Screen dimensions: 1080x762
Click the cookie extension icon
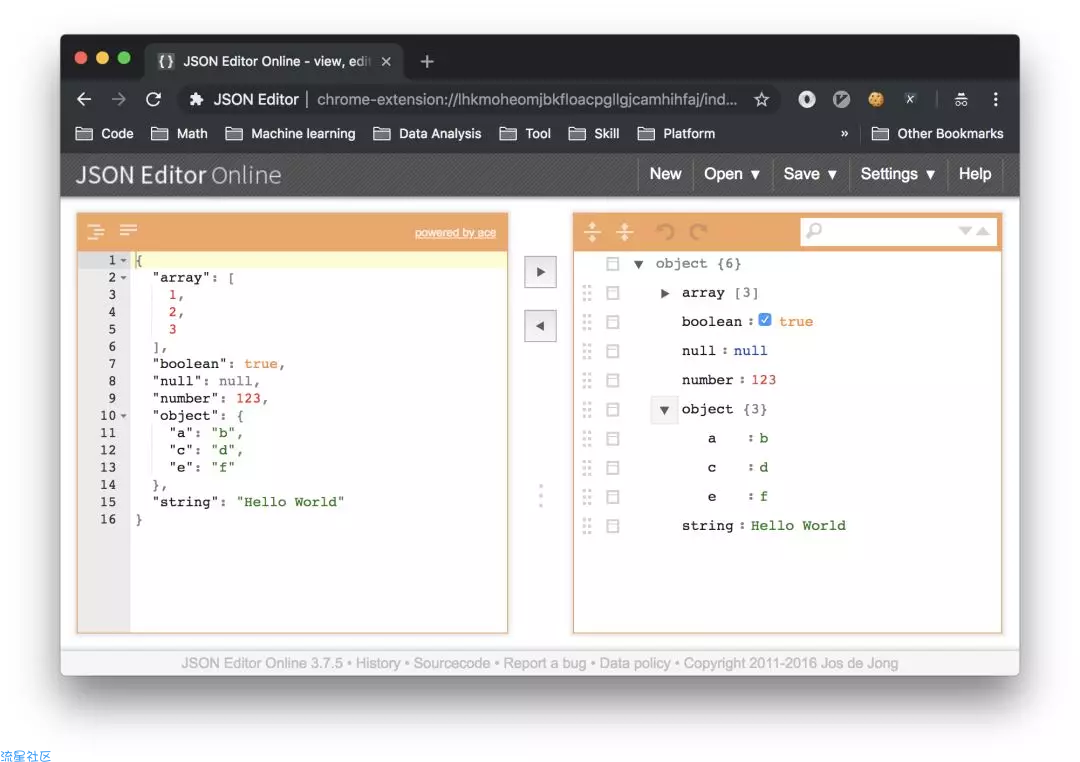tap(875, 99)
